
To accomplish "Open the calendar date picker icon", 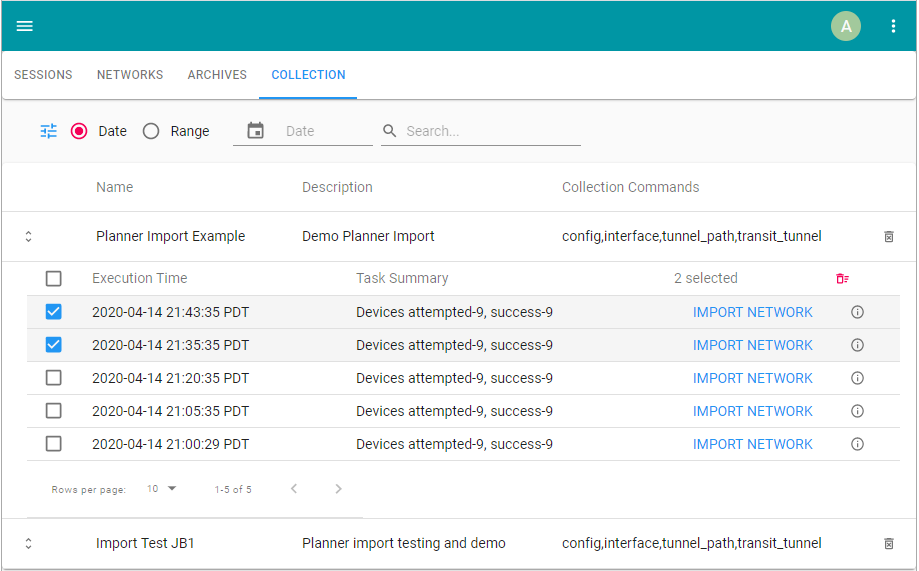I will [255, 131].
